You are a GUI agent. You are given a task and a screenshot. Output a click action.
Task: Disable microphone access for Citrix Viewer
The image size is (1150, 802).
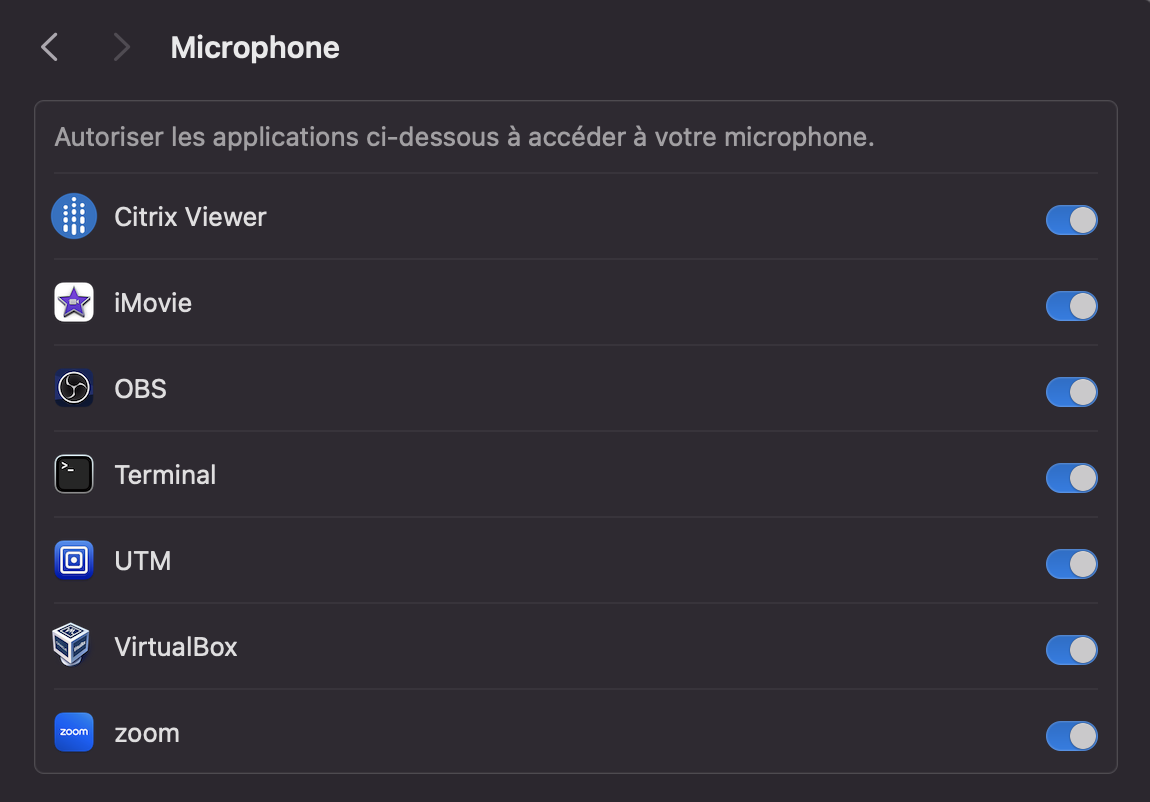1072,220
